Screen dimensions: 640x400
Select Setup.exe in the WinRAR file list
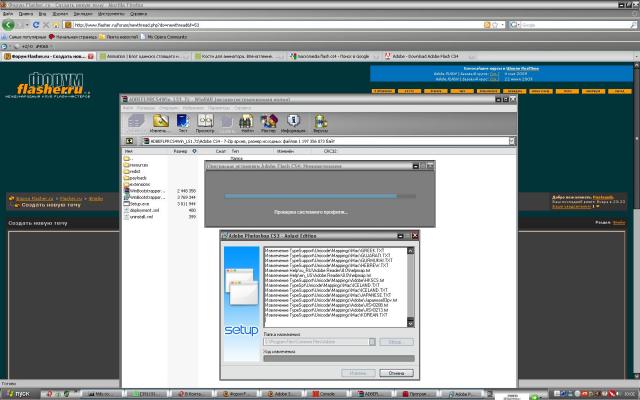[x=136, y=204]
